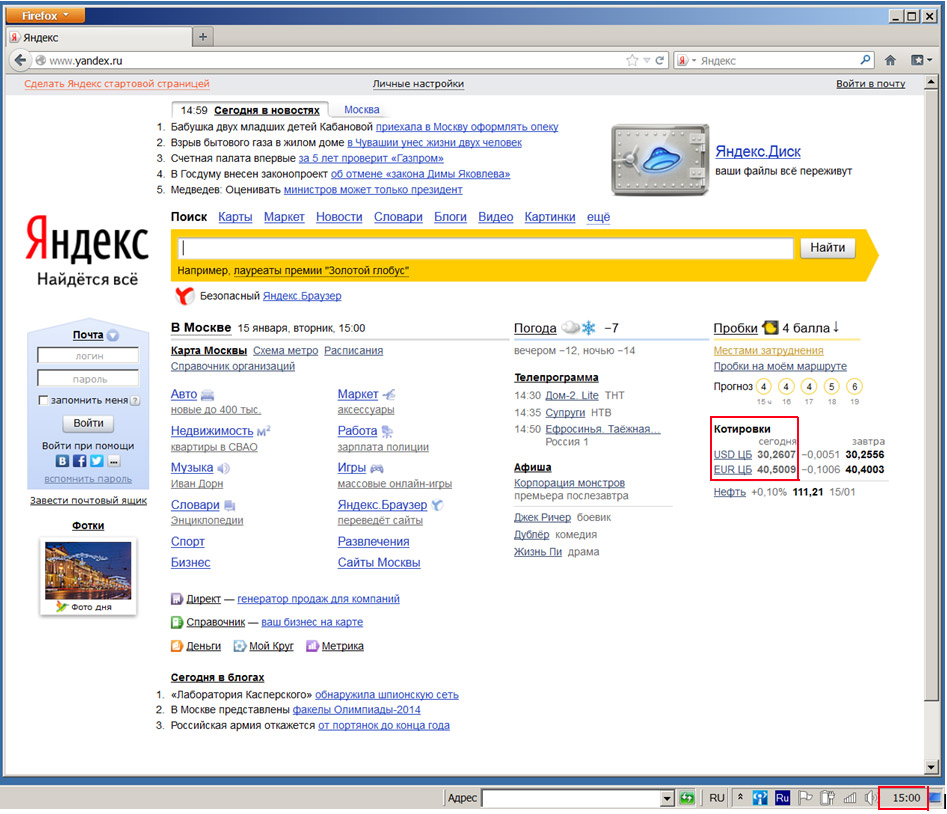
Task: Click the Справочник green icon
Action: click(x=176, y=622)
